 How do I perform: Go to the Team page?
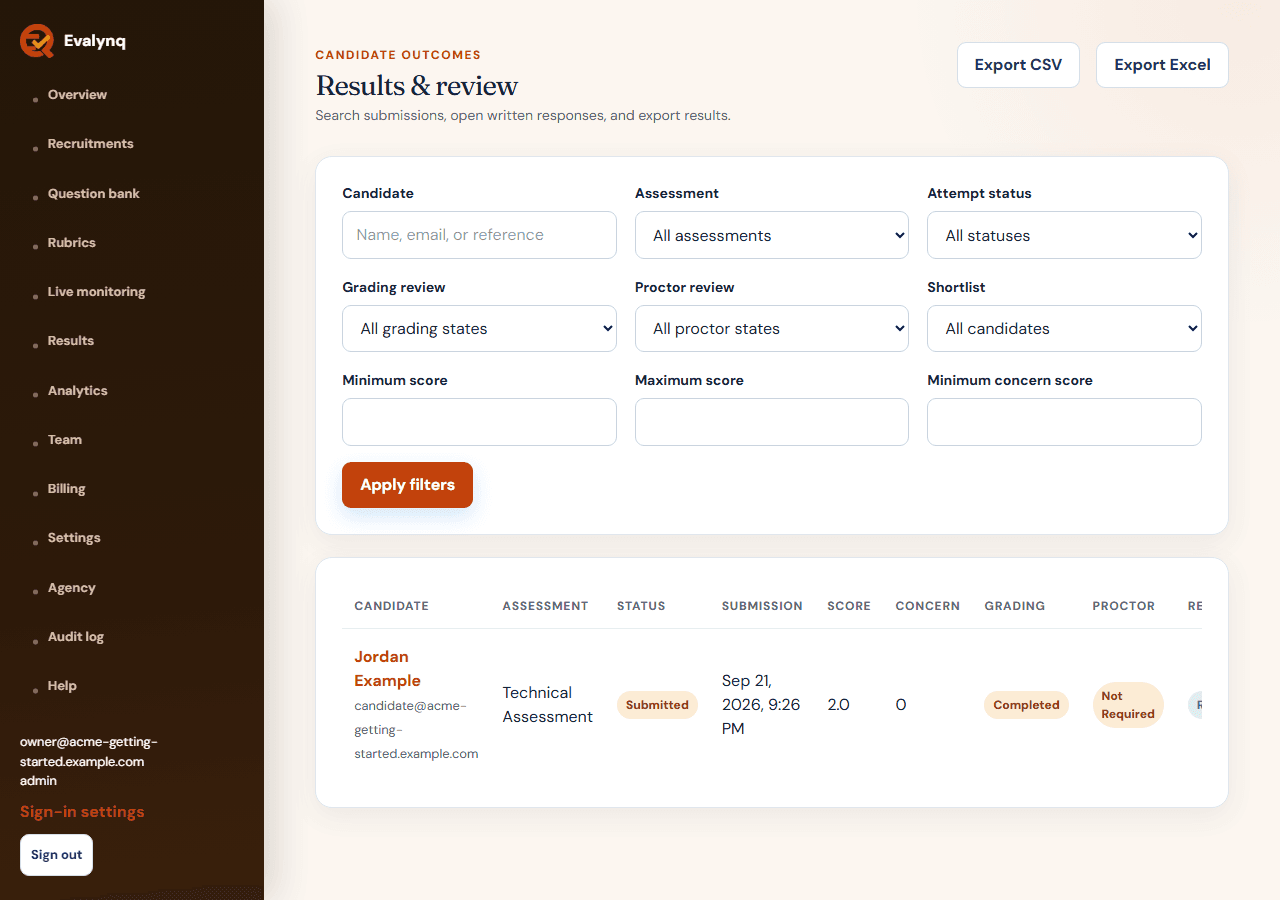[x=65, y=440]
